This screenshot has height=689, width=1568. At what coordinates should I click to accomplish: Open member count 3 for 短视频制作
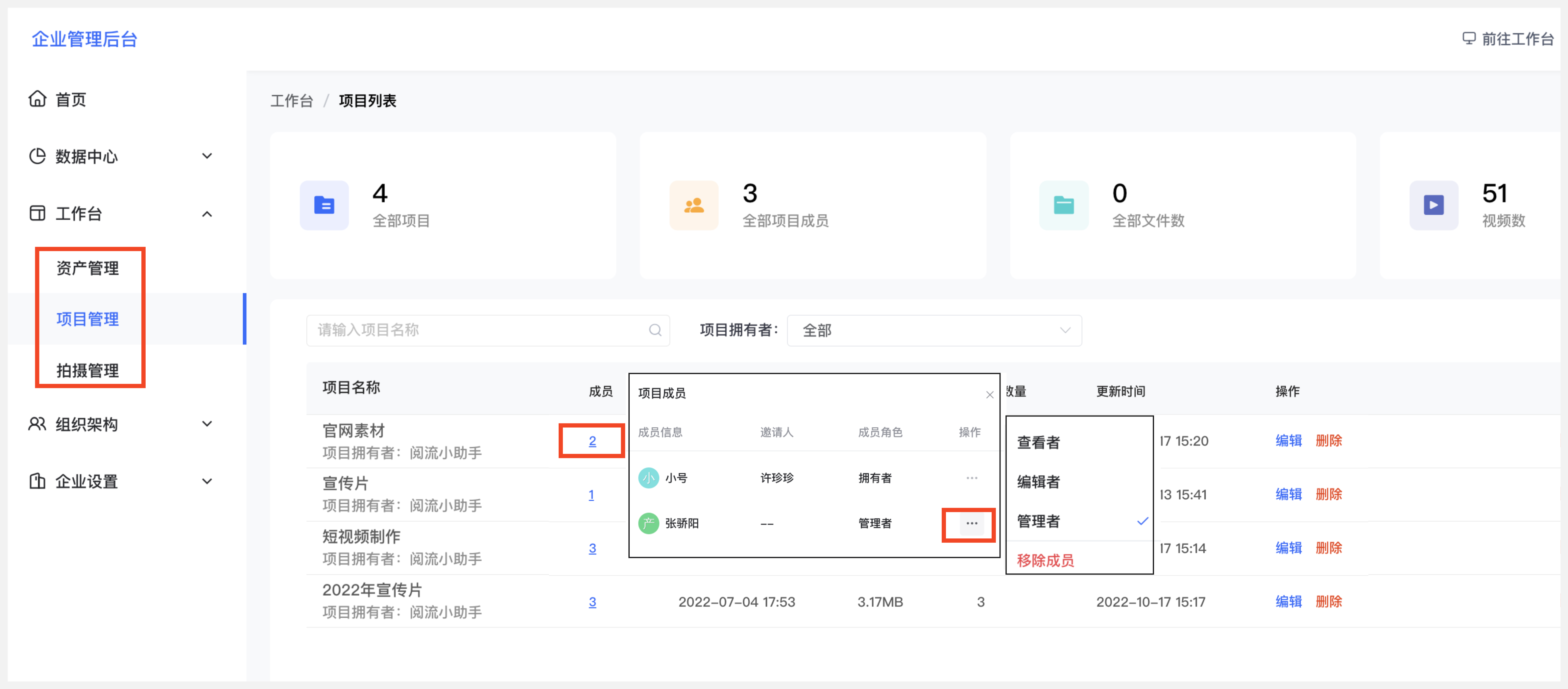tap(592, 548)
